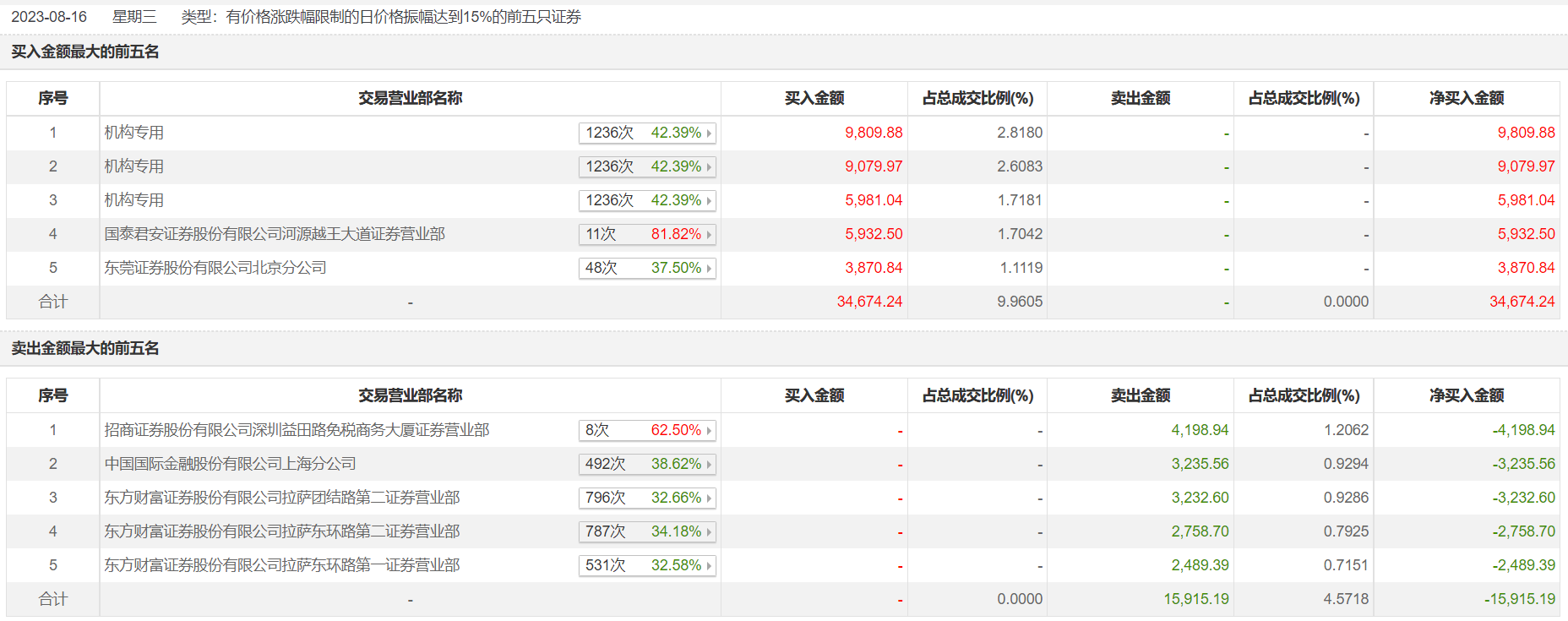Screen dimensions: 1568x621
Task: Open 东方财富证券拉萨东环路第一证券营业部 link
Action: coord(282,565)
